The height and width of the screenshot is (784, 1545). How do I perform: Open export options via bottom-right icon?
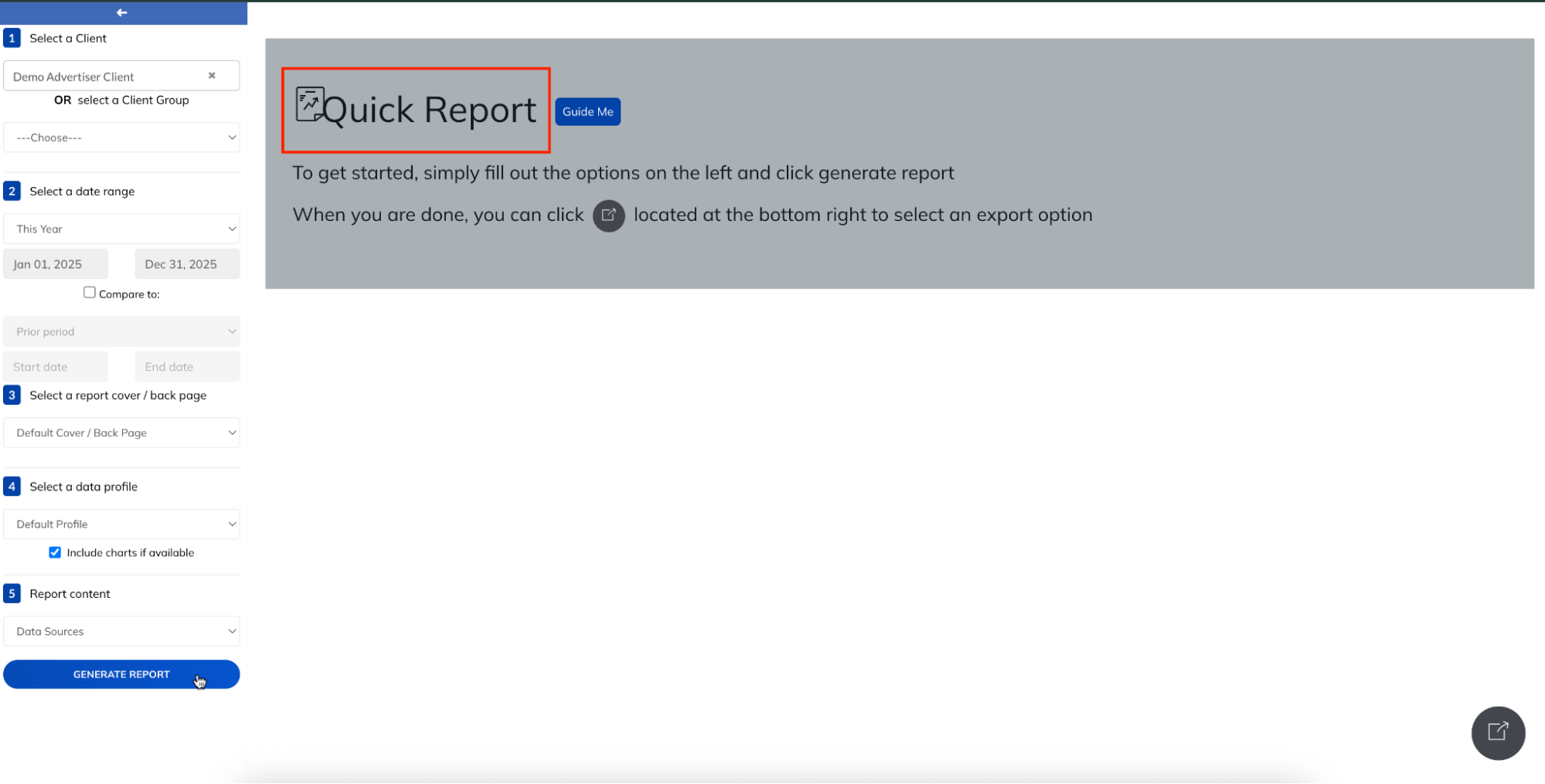coord(1498,732)
